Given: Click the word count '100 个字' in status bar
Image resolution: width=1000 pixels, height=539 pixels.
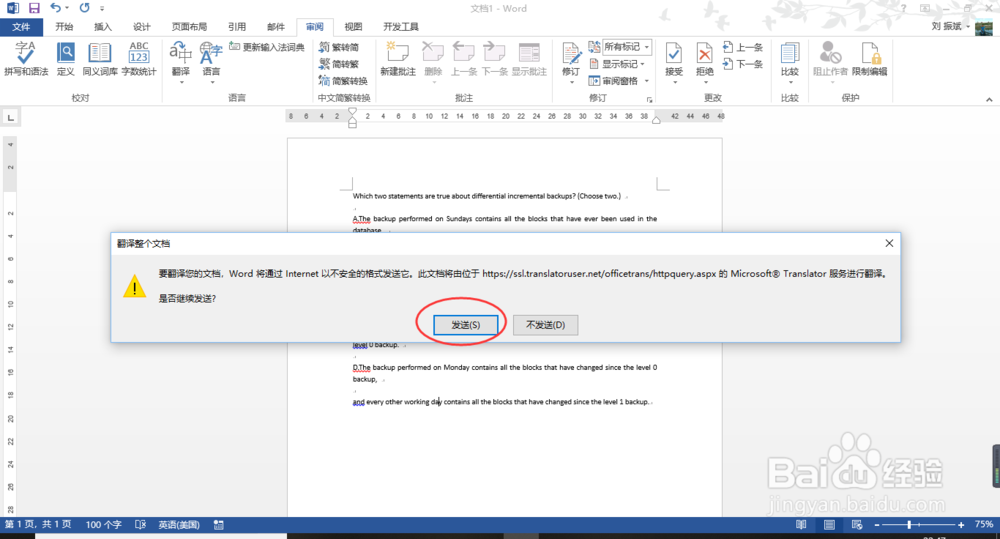Looking at the screenshot, I should click(x=103, y=524).
